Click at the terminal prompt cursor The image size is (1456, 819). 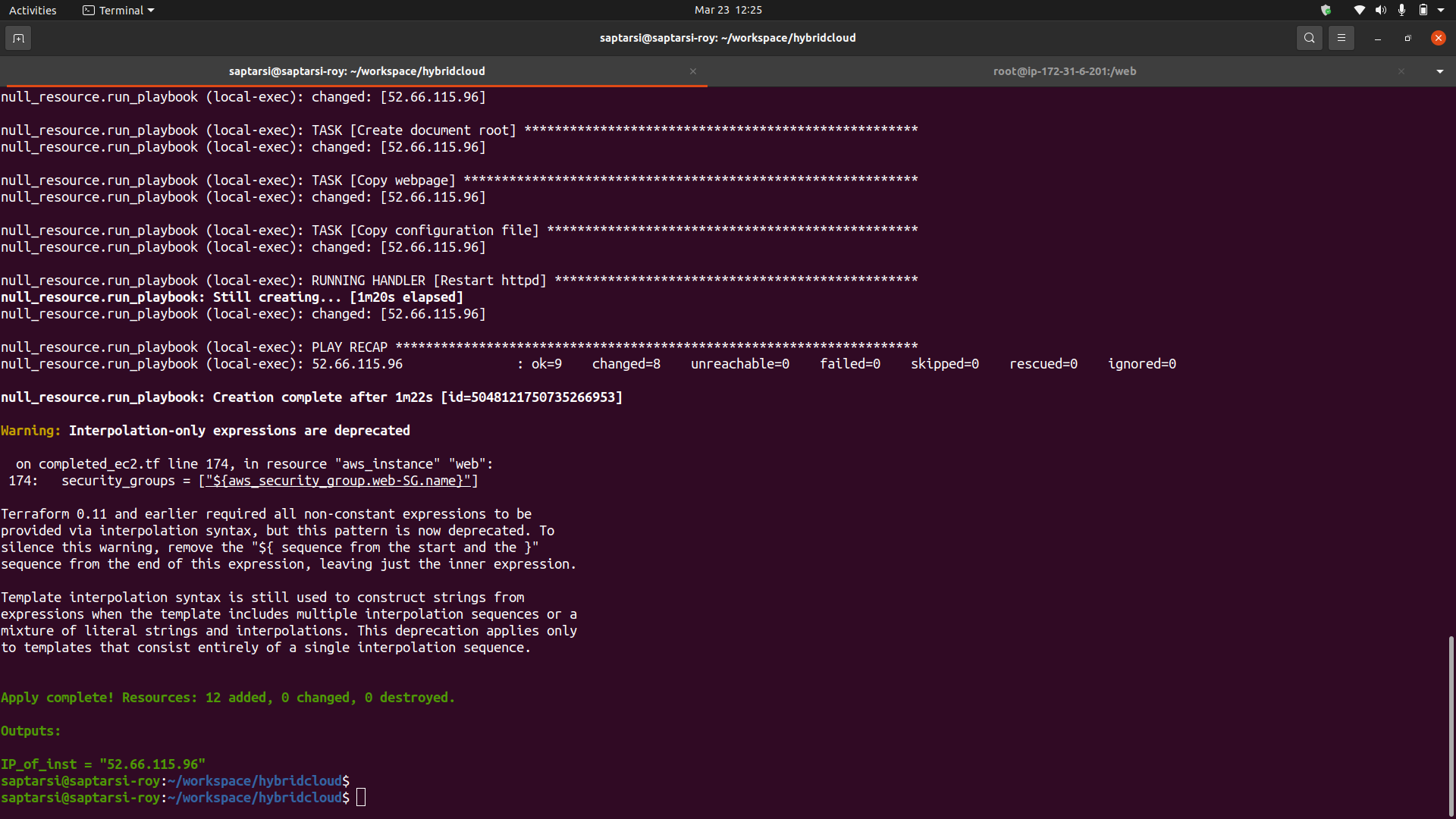click(x=361, y=797)
